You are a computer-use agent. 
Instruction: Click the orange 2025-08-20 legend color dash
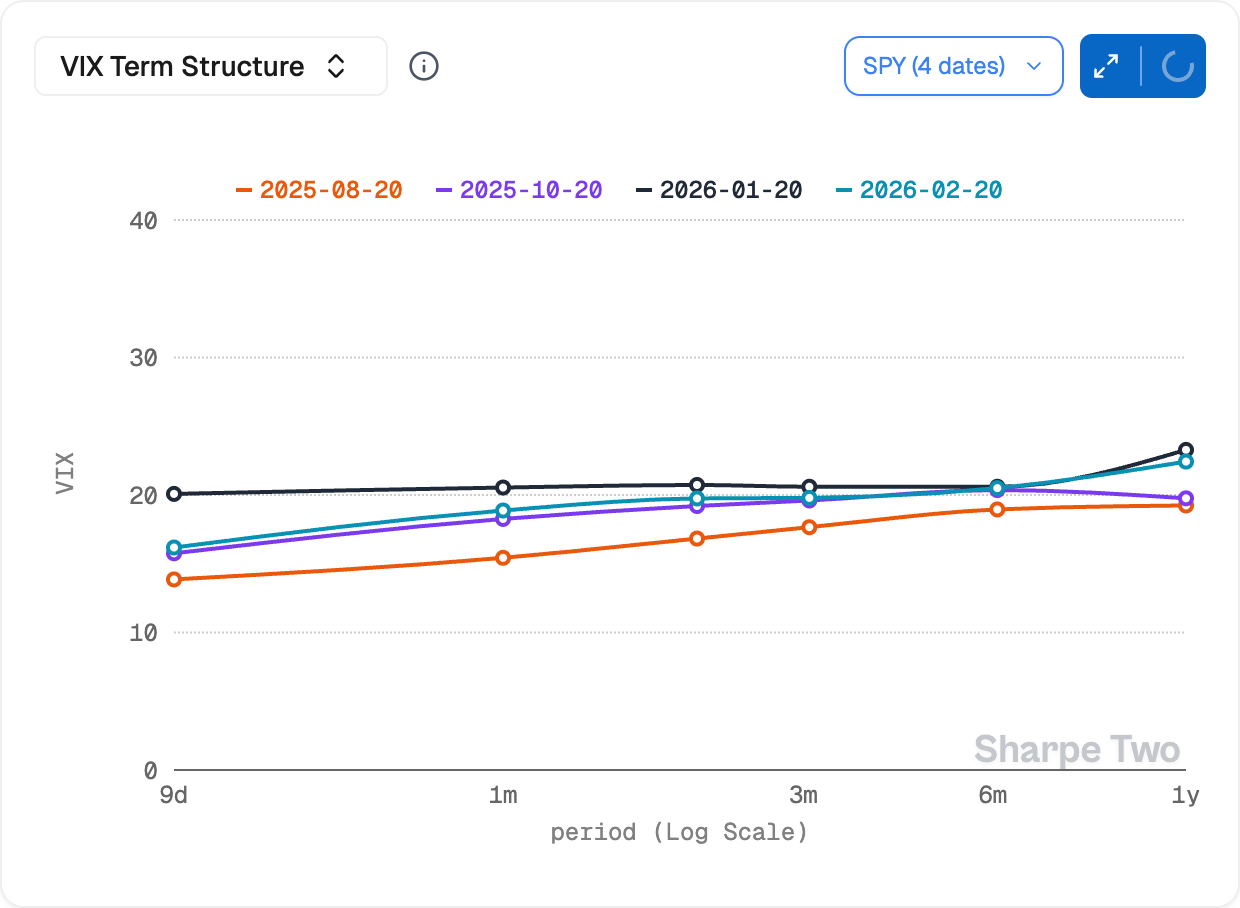point(244,190)
